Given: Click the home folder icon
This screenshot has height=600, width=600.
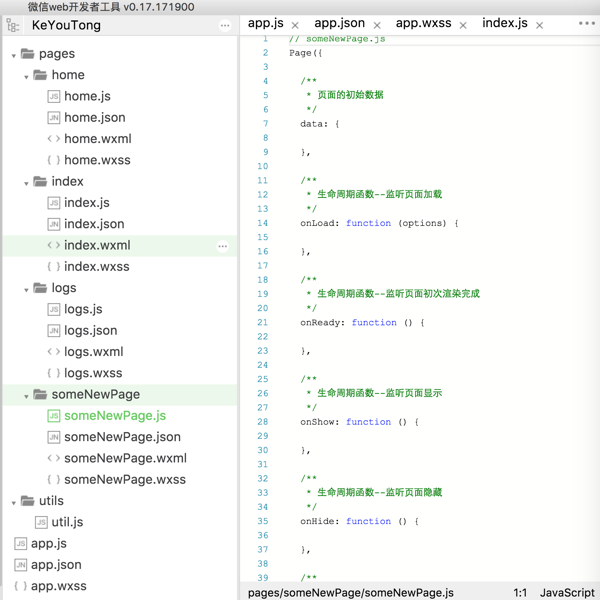Looking at the screenshot, I should pos(40,75).
